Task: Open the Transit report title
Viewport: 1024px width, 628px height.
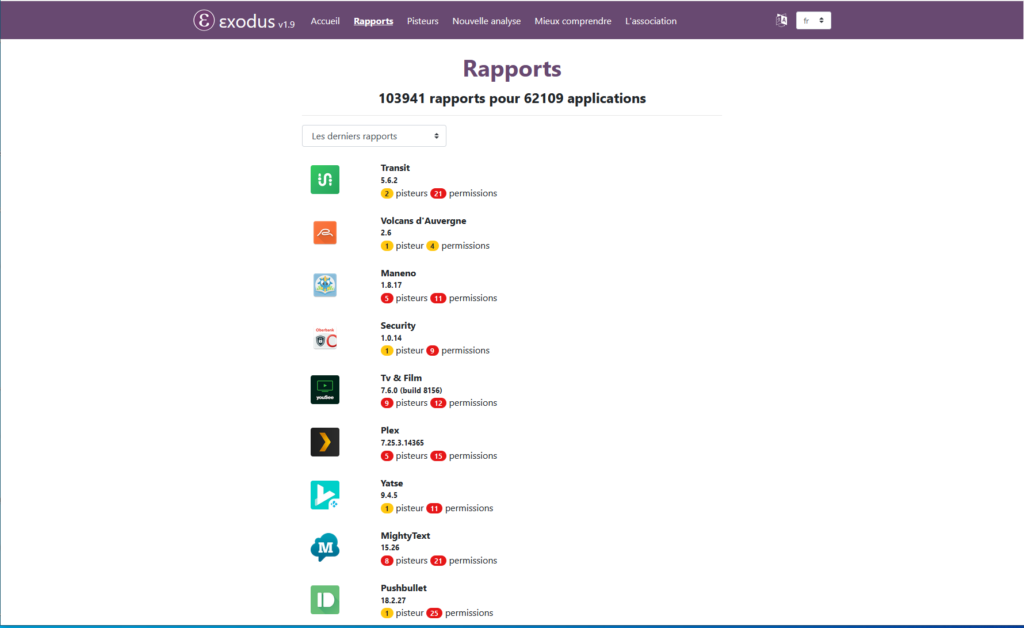Action: [x=395, y=168]
